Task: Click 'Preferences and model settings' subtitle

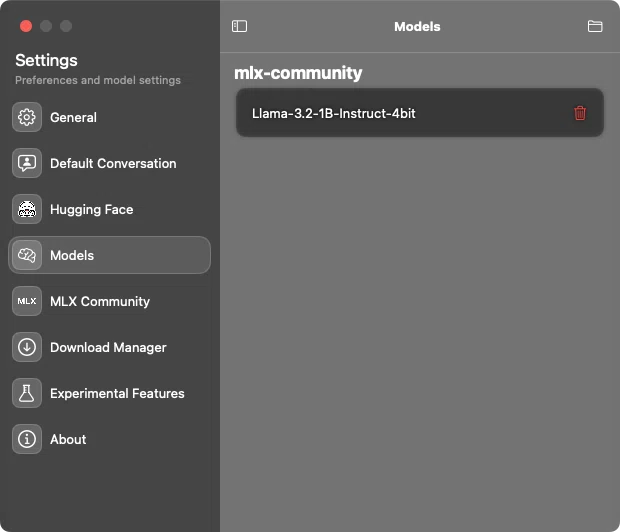Action: pos(98,80)
